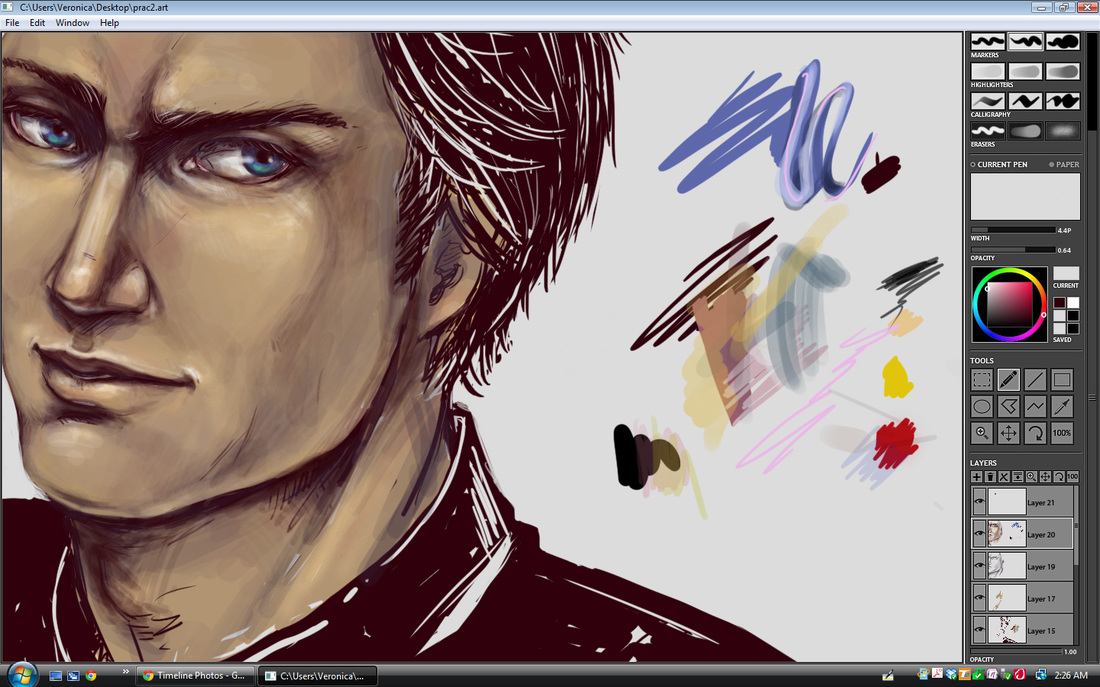Select the Pen tool in the Tools panel
Image resolution: width=1100 pixels, height=687 pixels.
pyautogui.click(x=1009, y=379)
